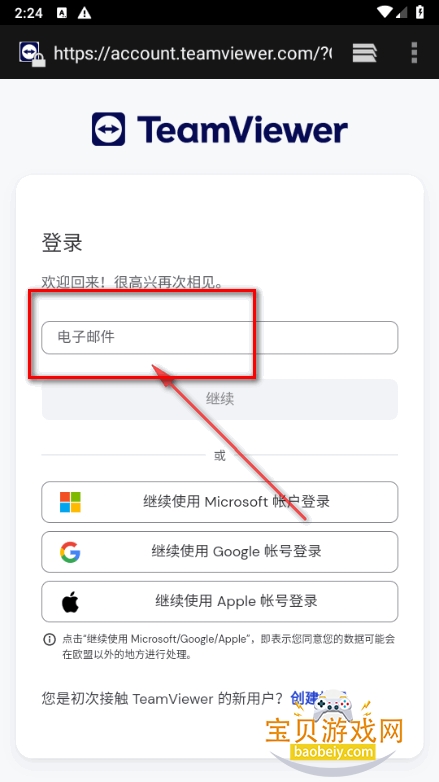
Task: Continue with Apple 帐号登录 button
Action: tap(220, 601)
